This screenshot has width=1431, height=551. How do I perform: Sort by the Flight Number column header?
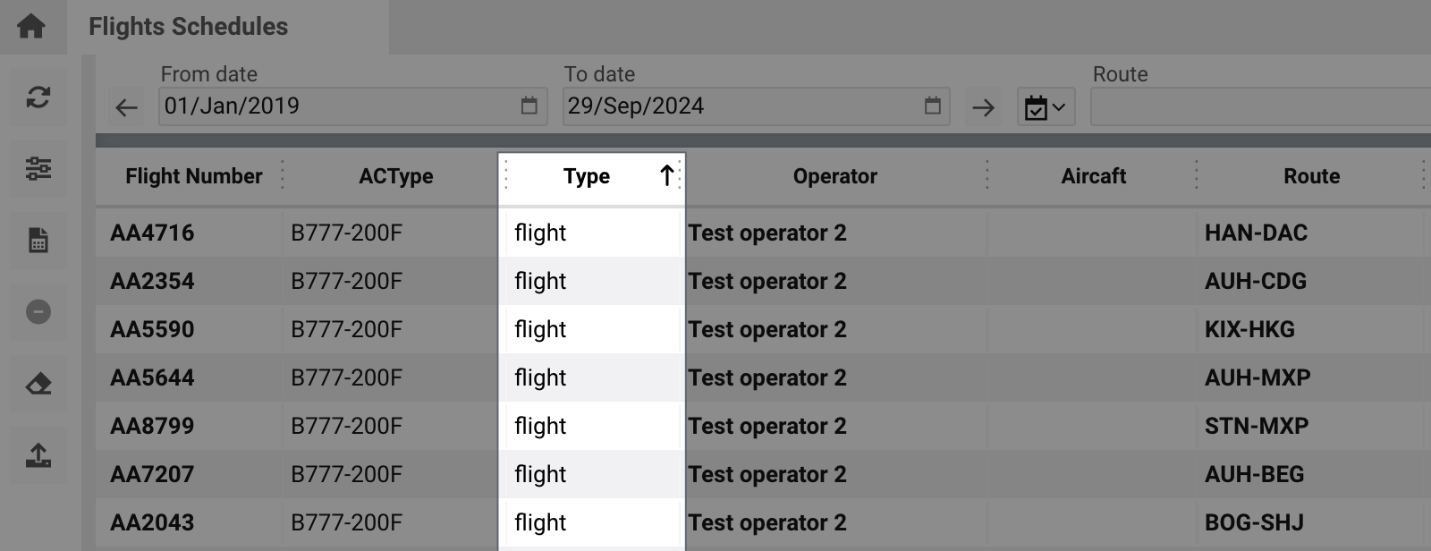[193, 177]
